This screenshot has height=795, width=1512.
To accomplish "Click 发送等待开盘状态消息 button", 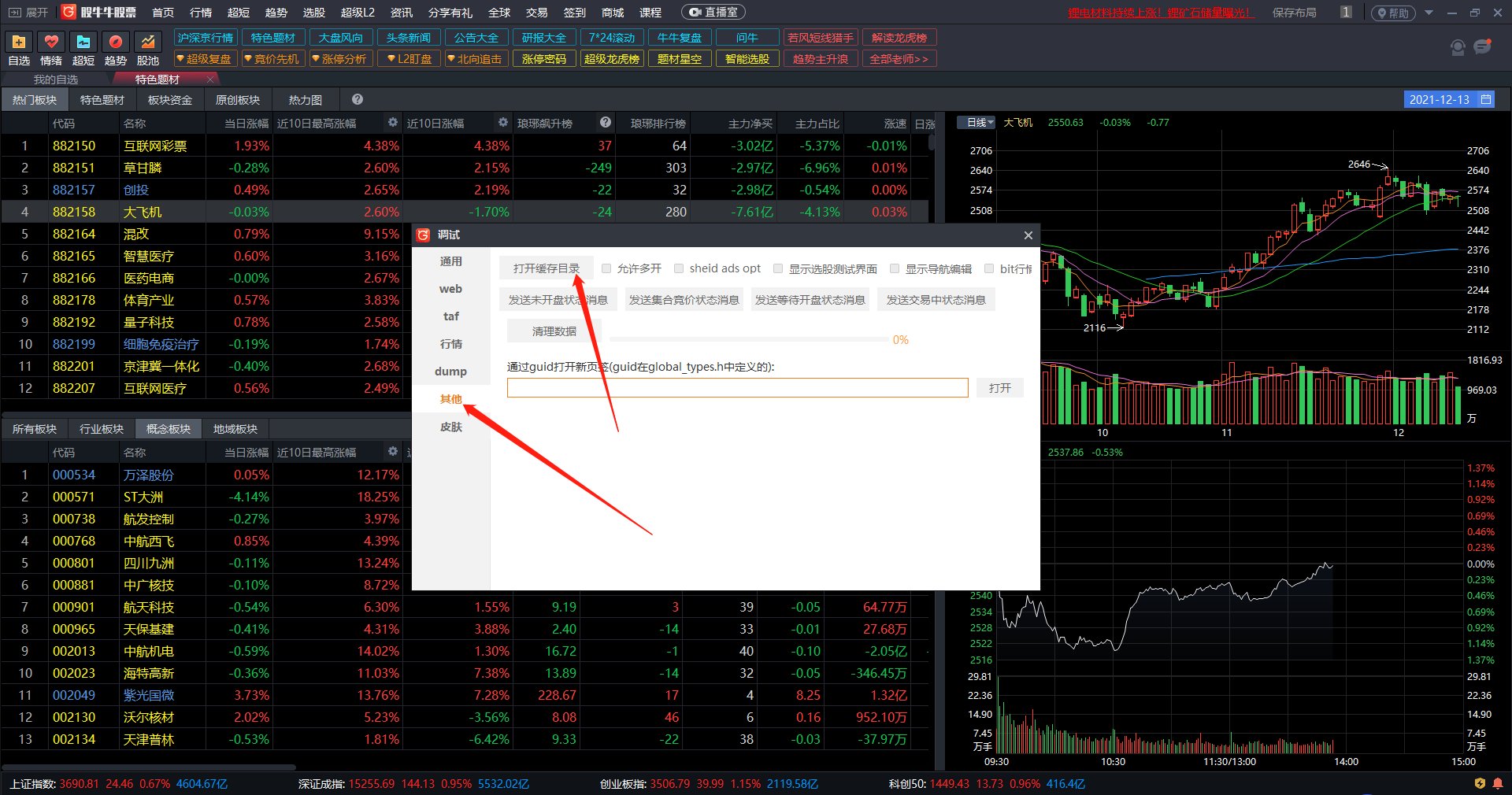I will click(x=810, y=300).
